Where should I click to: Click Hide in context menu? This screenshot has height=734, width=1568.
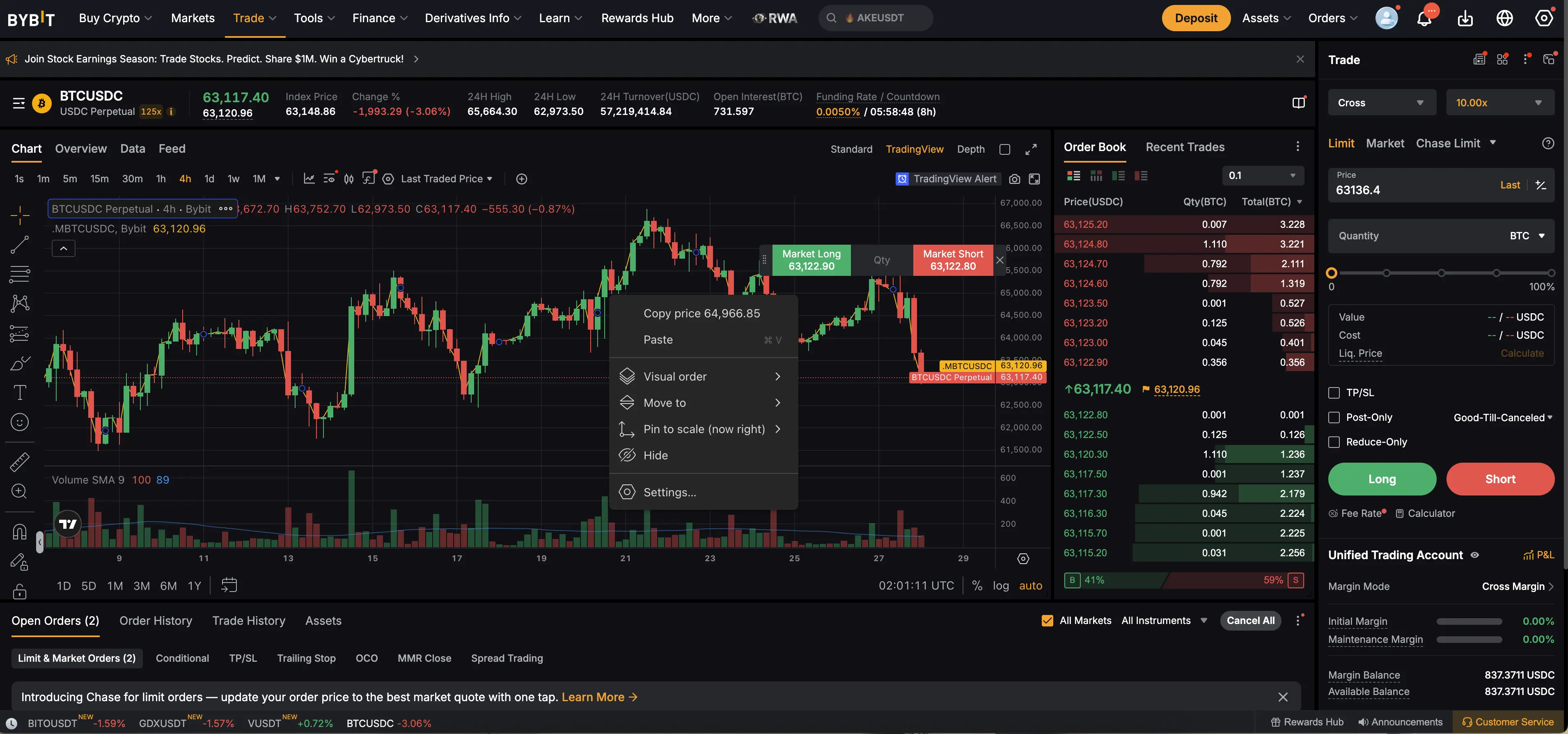(703, 455)
